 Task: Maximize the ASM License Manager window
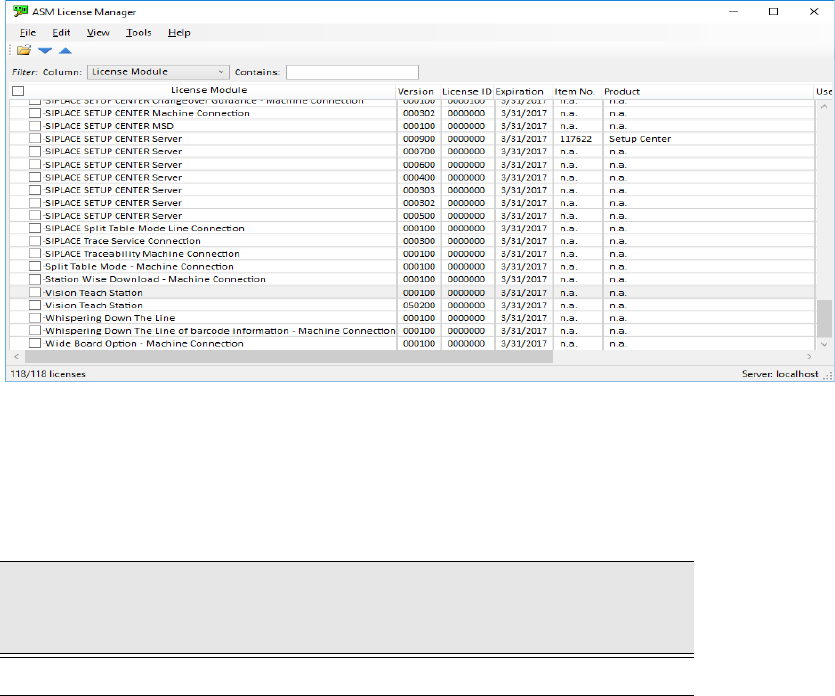tap(774, 11)
